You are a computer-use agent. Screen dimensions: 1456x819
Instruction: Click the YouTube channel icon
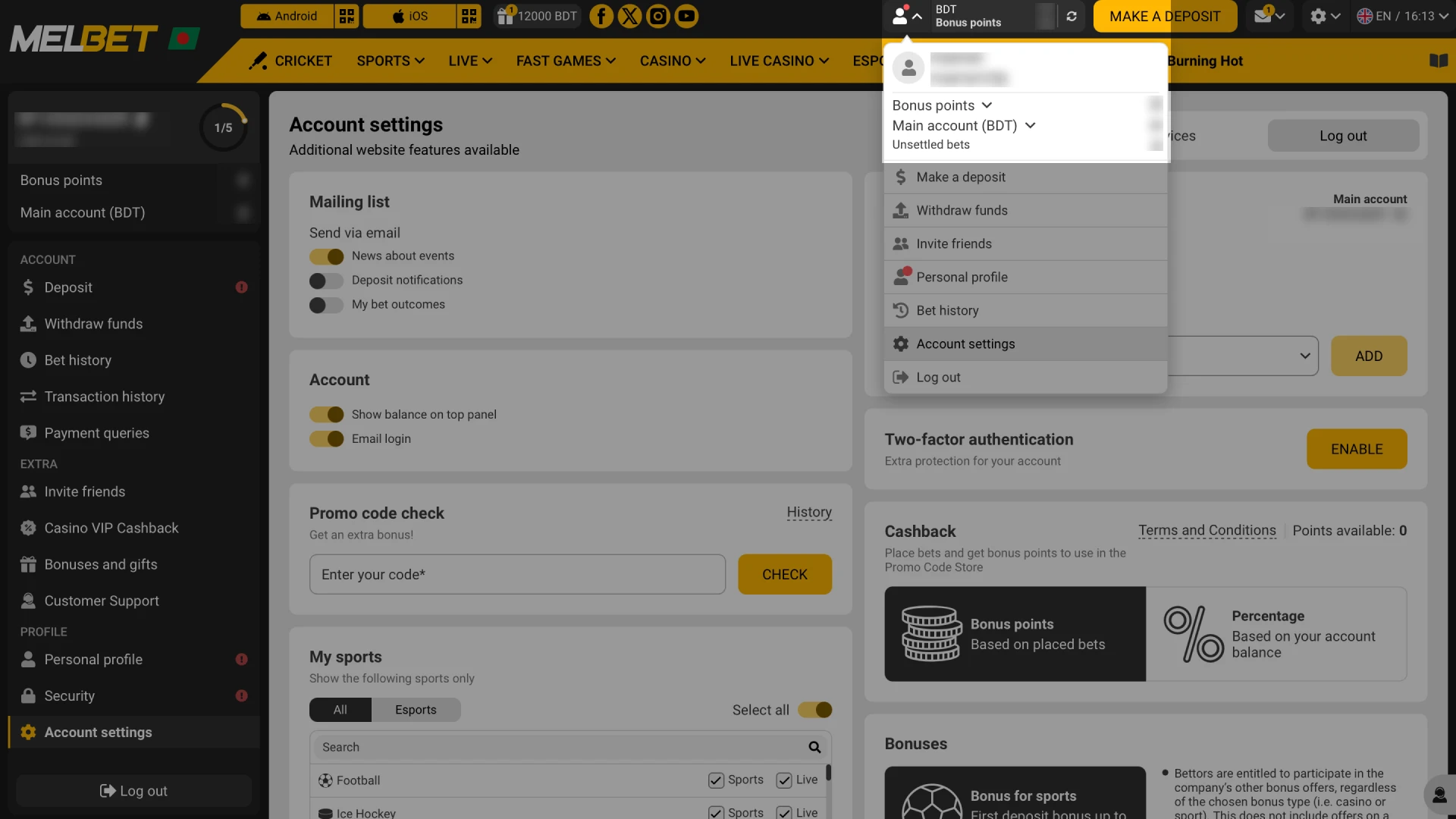(x=686, y=16)
